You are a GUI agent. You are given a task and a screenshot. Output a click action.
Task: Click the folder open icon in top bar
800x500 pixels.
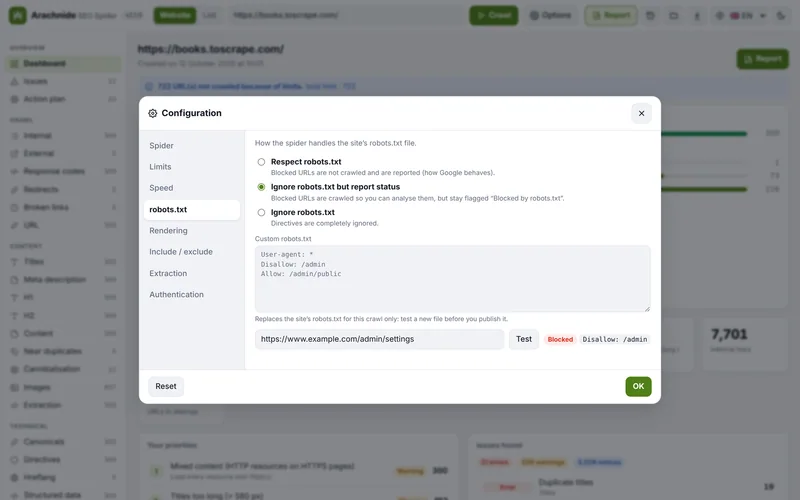pos(673,15)
